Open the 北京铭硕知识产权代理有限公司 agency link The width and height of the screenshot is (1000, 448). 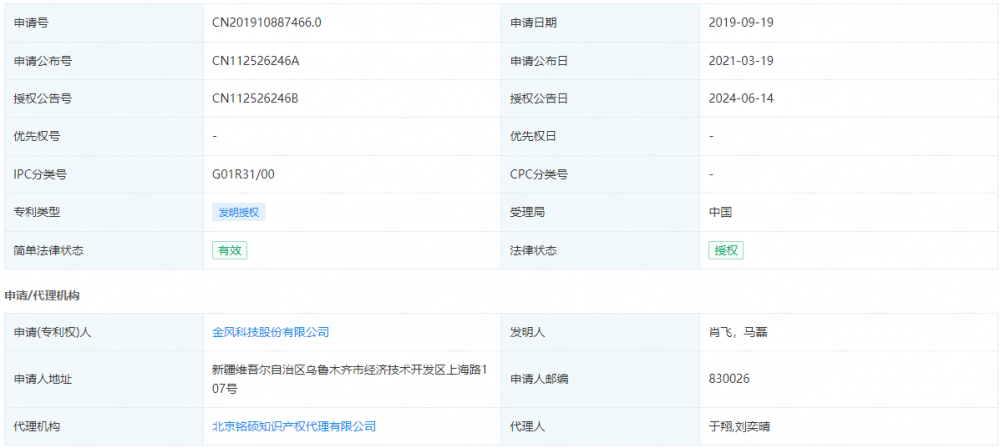click(x=294, y=426)
